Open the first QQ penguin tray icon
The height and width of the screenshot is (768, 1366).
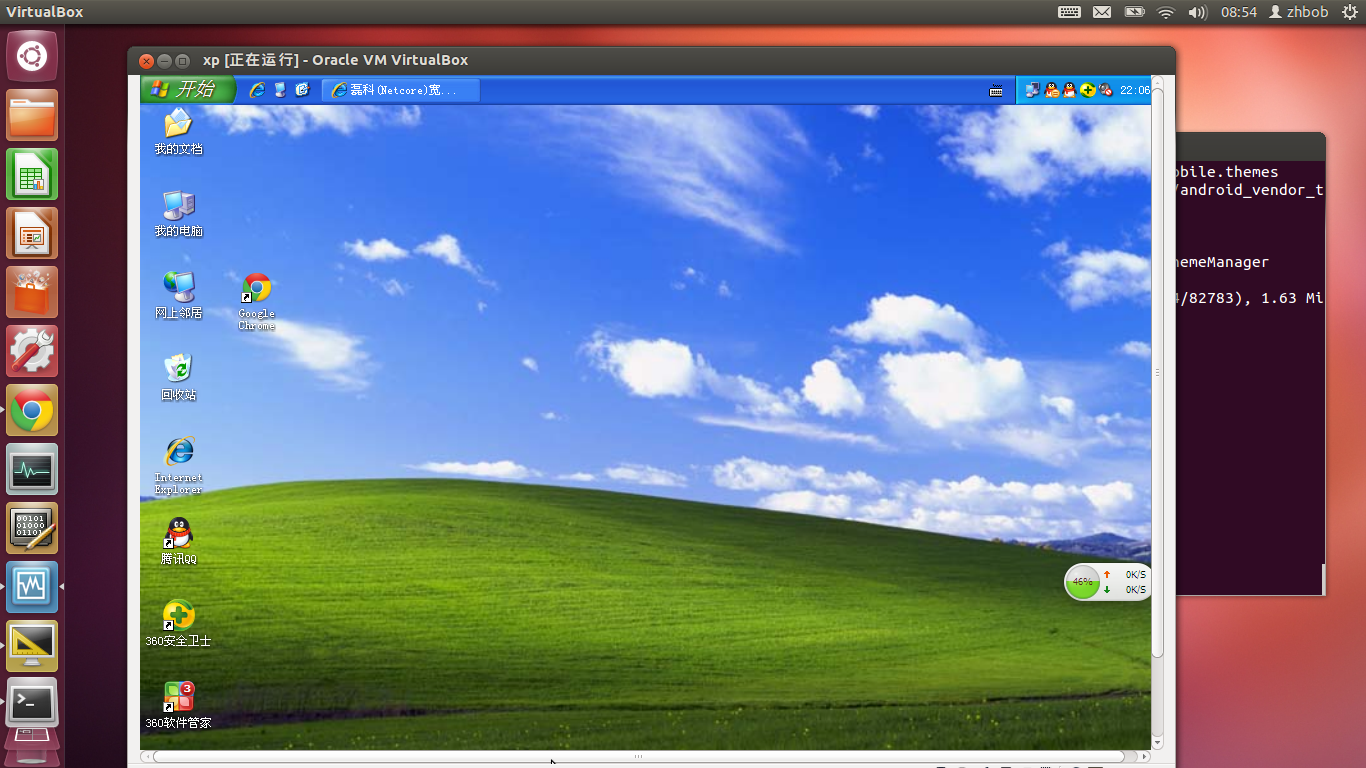pyautogui.click(x=1051, y=90)
